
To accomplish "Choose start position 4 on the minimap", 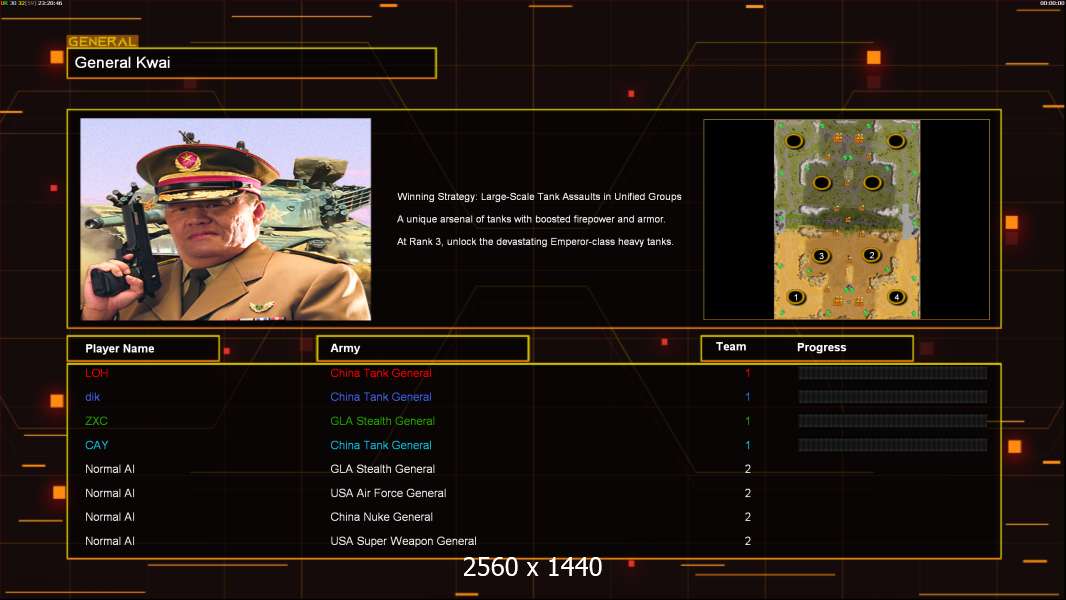I will click(896, 297).
